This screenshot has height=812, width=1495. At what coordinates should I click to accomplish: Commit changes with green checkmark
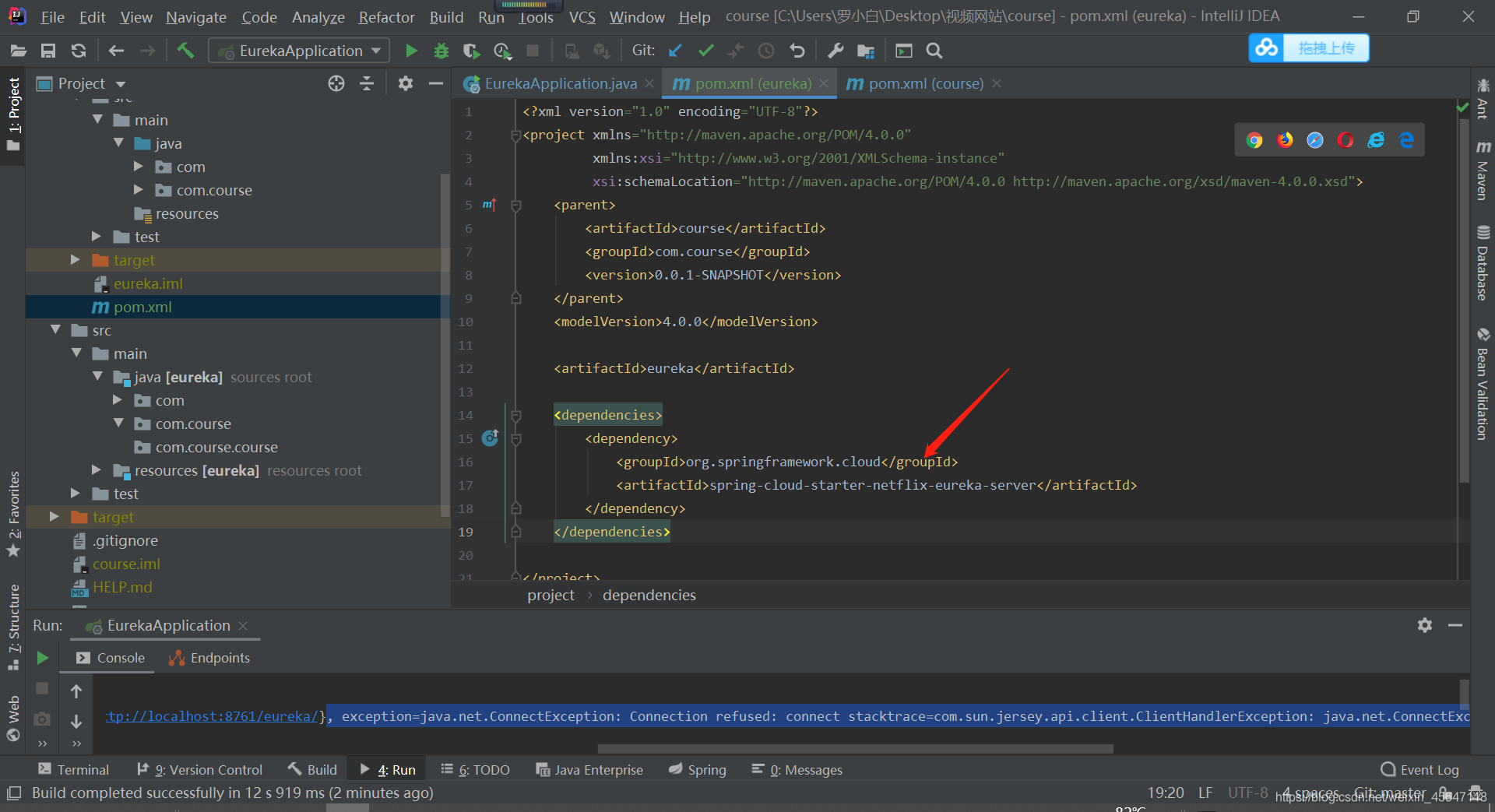tap(706, 51)
